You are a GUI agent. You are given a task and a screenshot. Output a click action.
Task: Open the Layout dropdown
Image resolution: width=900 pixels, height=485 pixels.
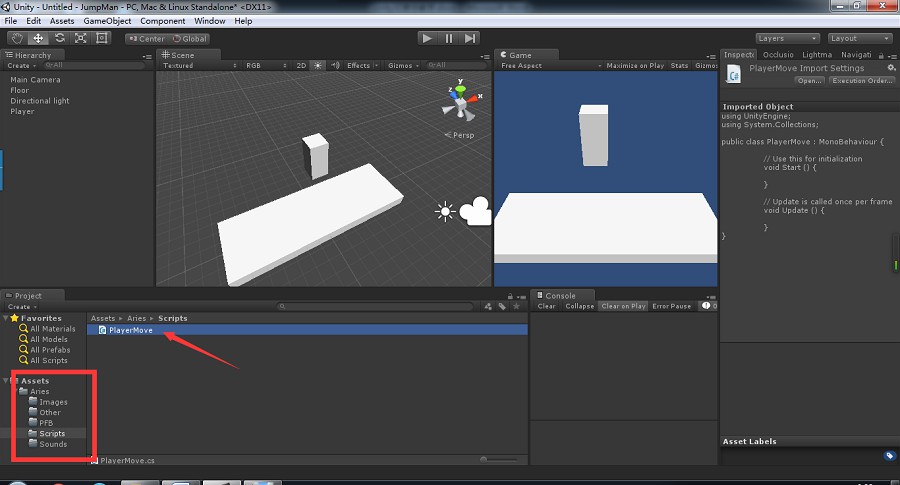point(859,38)
